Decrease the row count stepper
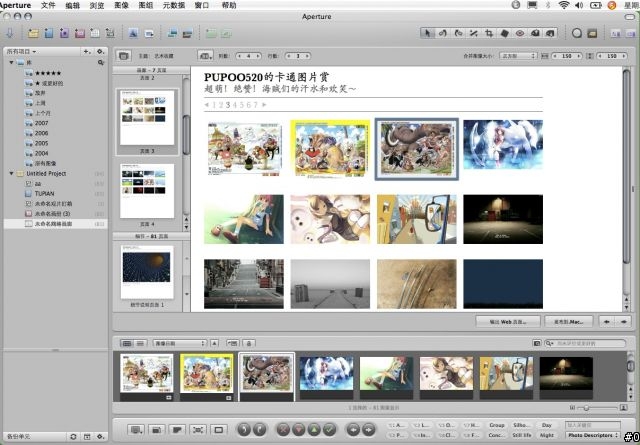The height and width of the screenshot is (445, 640). 289,56
